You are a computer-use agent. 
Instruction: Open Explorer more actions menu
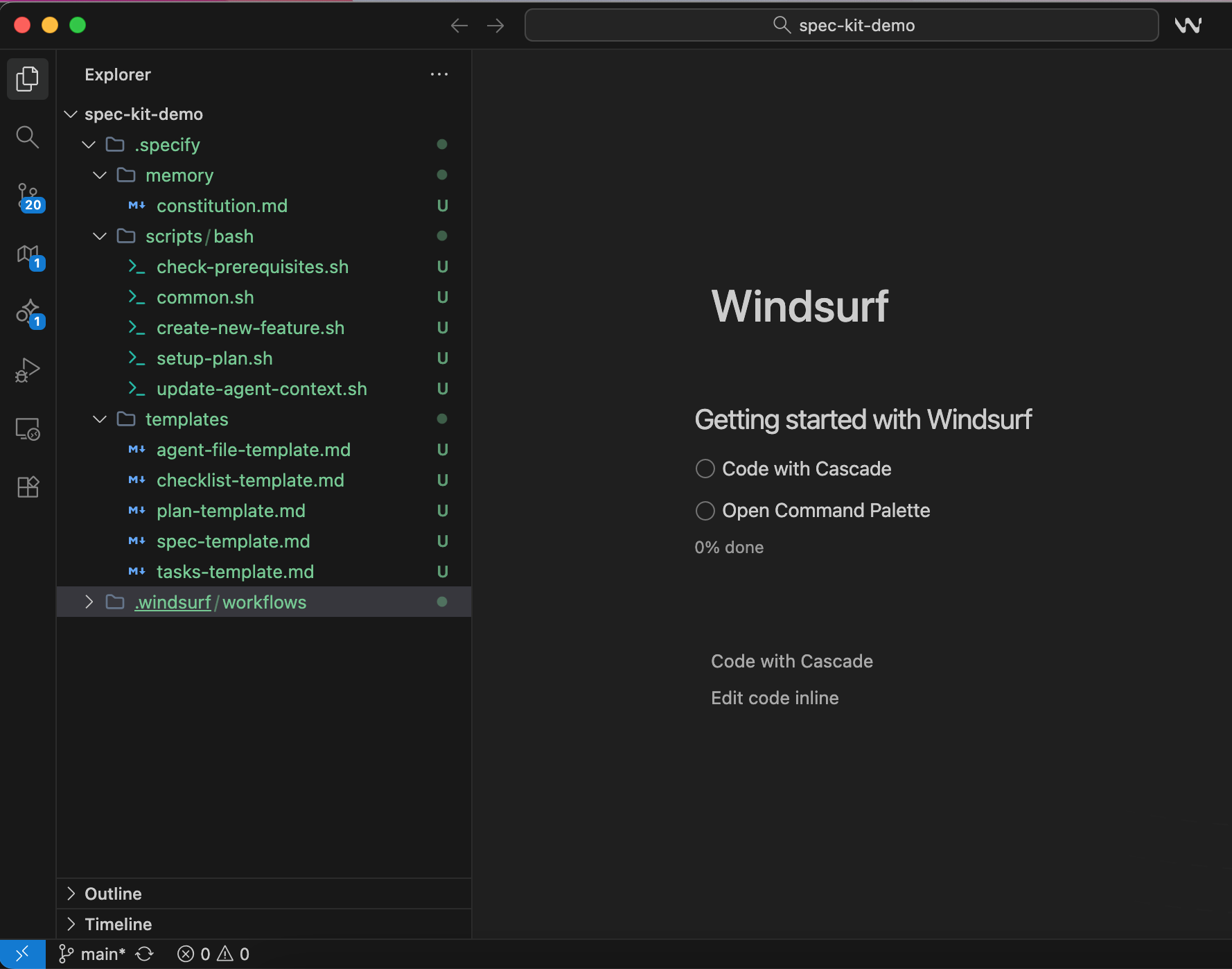439,74
